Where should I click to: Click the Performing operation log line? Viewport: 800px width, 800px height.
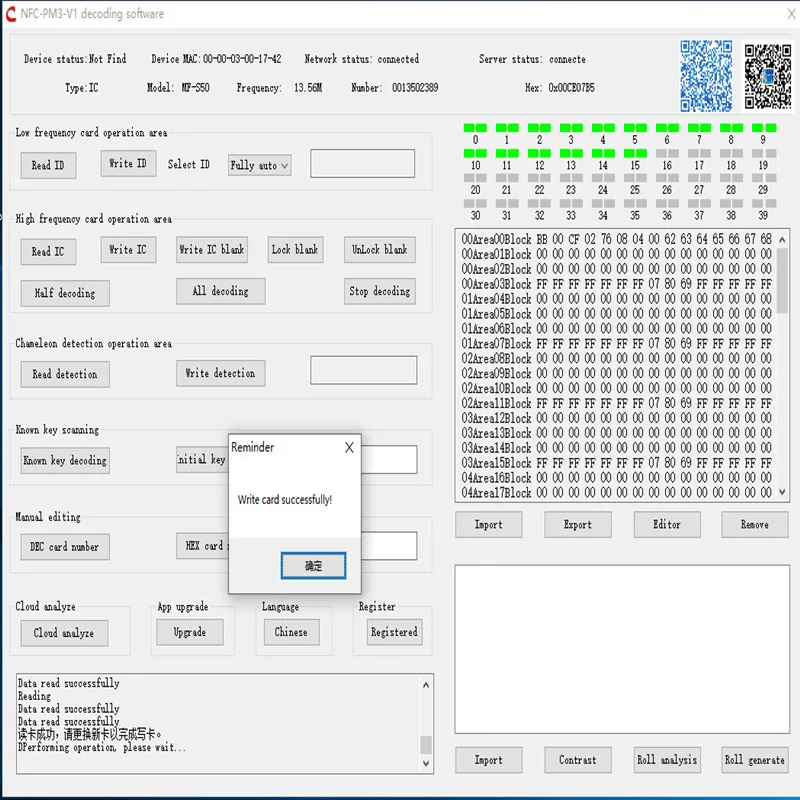(x=102, y=747)
